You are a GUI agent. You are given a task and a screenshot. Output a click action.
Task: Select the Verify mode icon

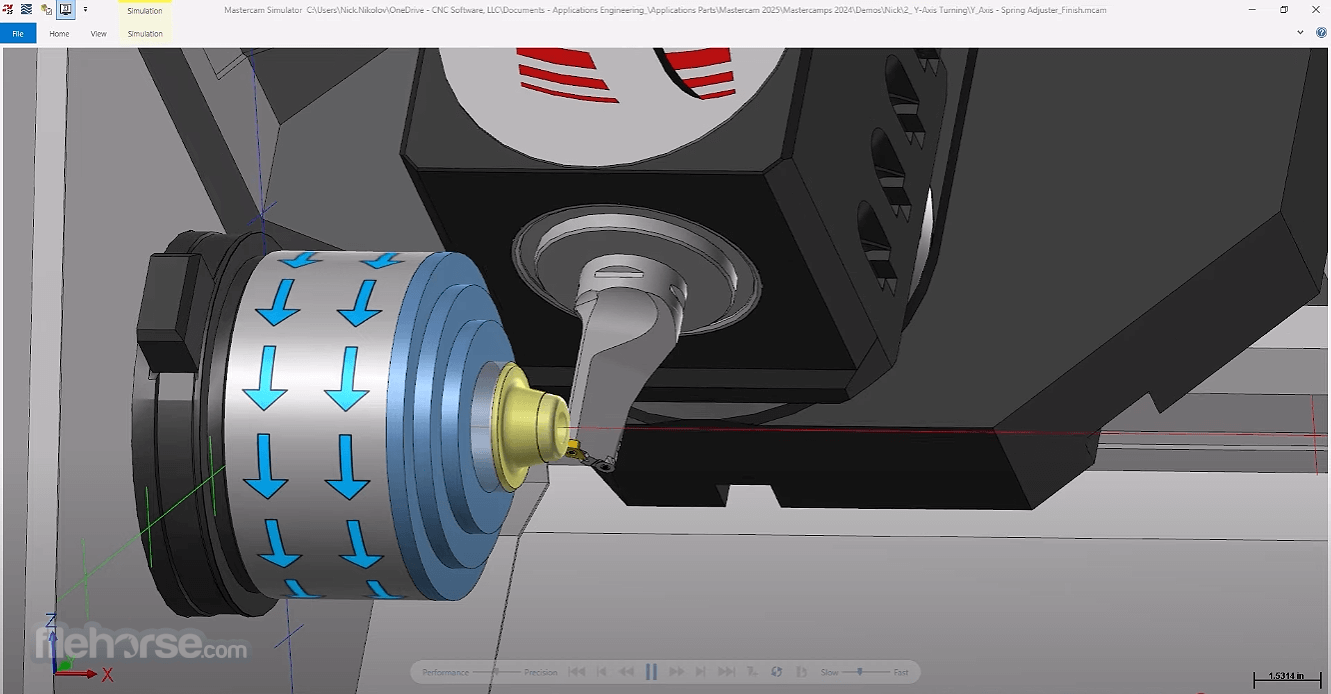coord(46,9)
